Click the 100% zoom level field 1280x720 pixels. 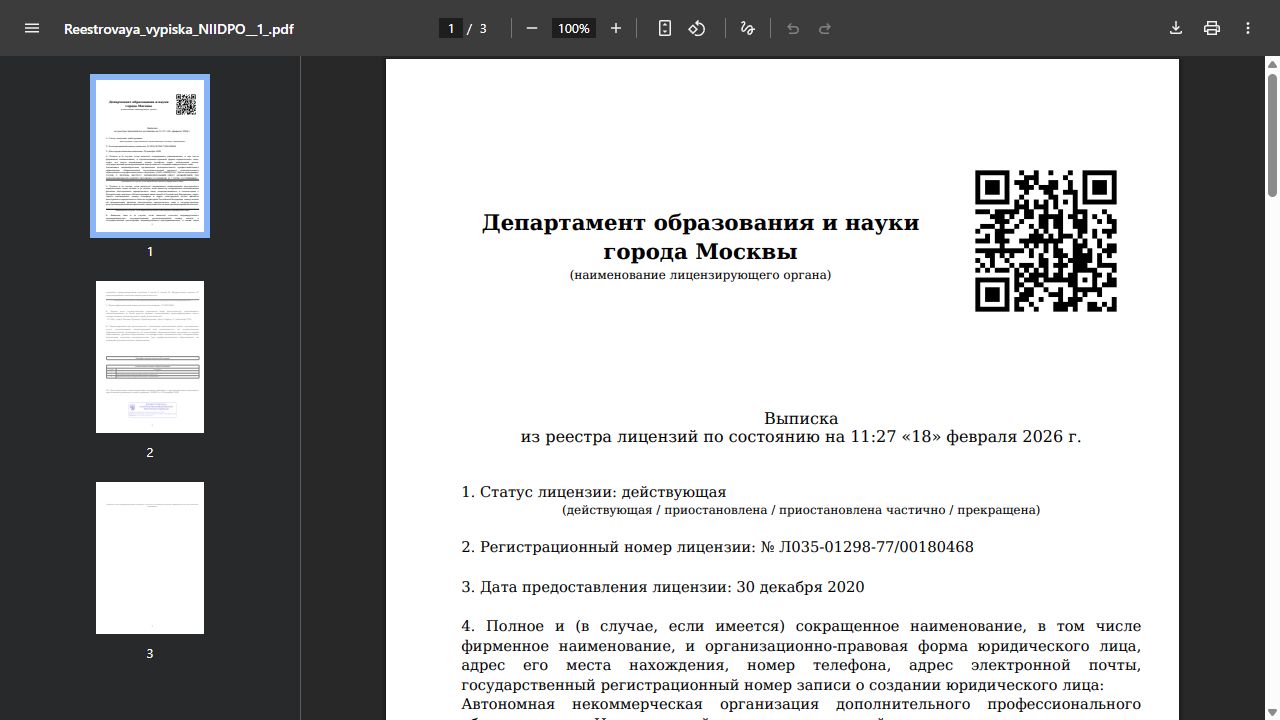574,28
